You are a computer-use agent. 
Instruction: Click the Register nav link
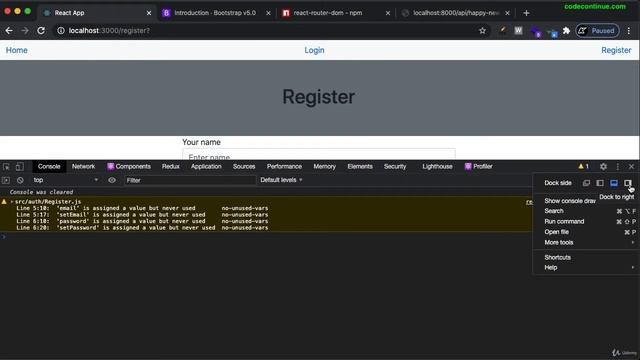[616, 50]
